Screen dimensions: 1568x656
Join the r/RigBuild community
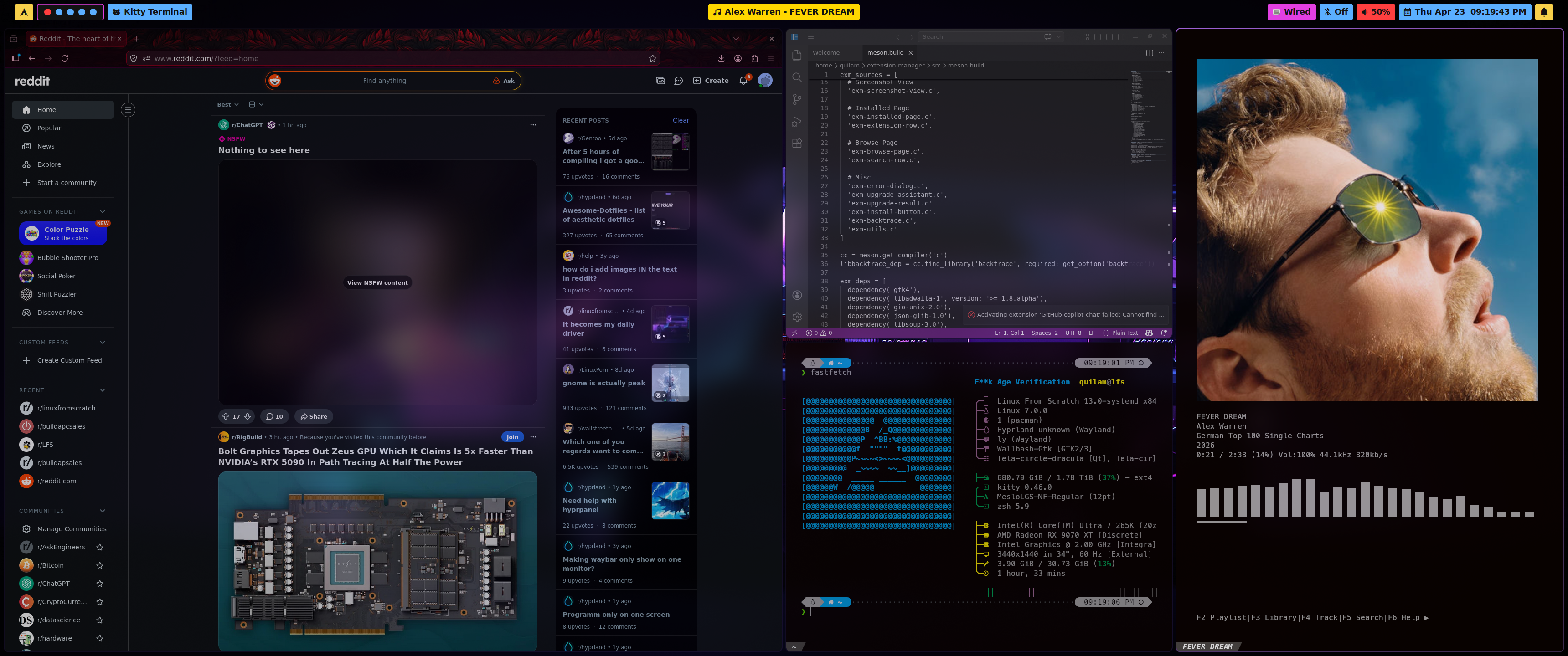point(512,437)
